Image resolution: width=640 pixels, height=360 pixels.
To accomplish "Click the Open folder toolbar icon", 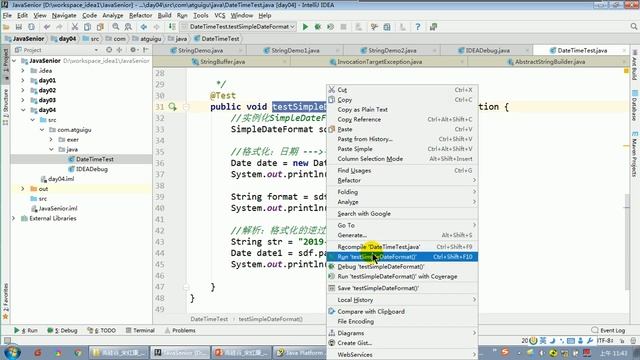I will click(6, 27).
